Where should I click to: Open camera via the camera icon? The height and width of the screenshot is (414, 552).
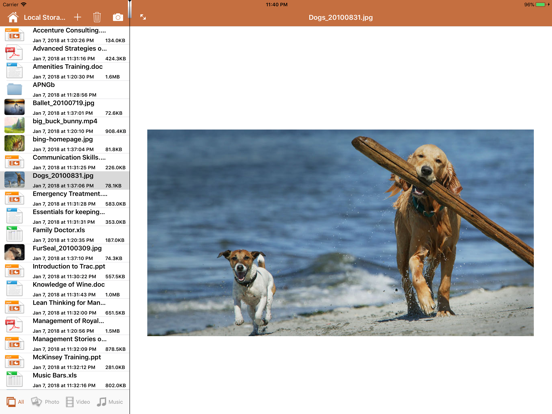tap(118, 17)
